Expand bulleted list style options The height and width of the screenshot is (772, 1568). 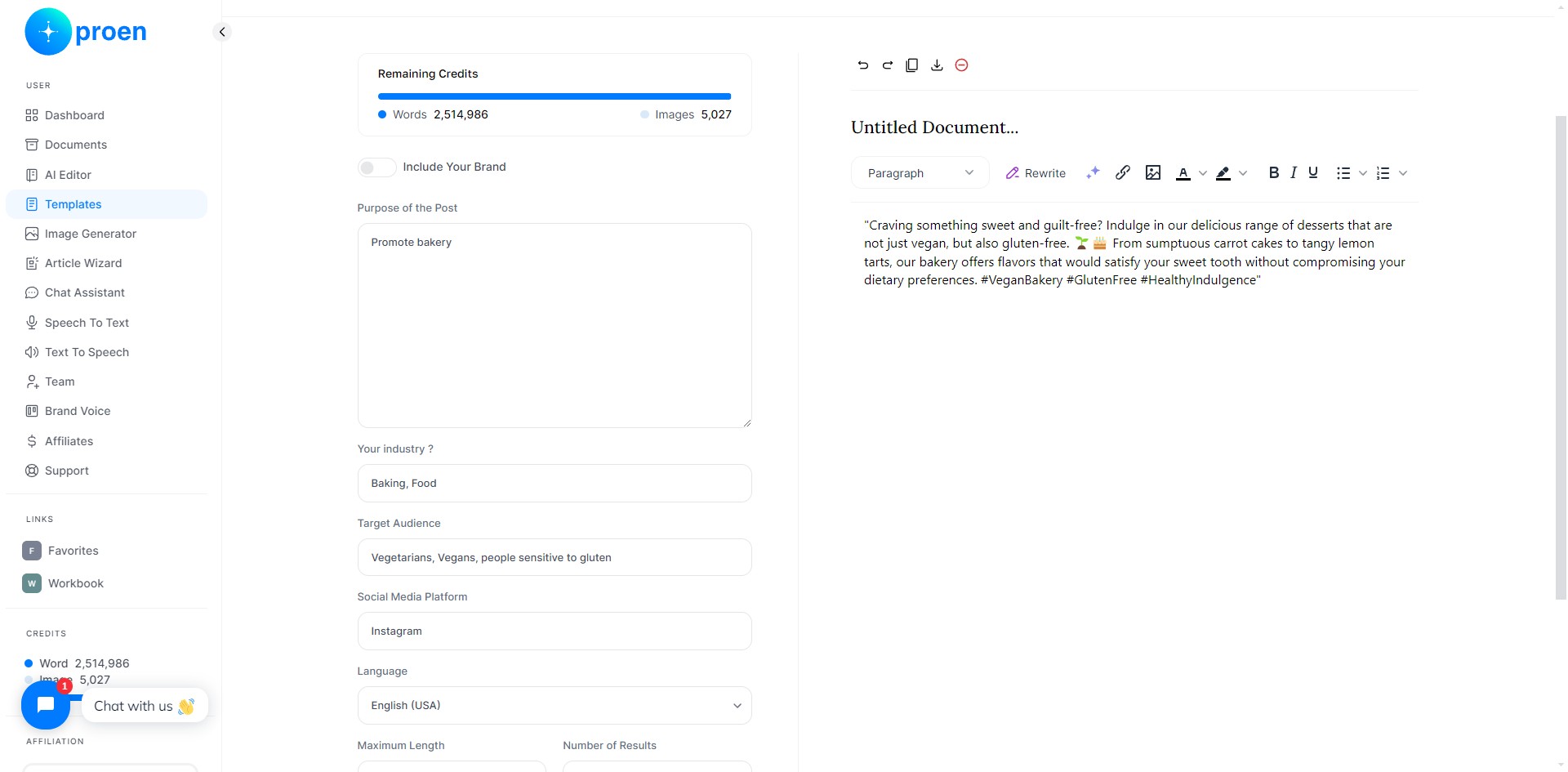[x=1363, y=173]
